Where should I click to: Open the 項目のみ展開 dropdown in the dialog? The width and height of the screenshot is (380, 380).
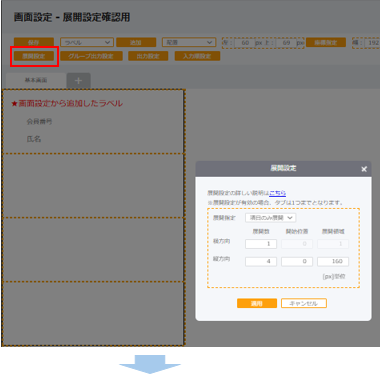pos(271,218)
